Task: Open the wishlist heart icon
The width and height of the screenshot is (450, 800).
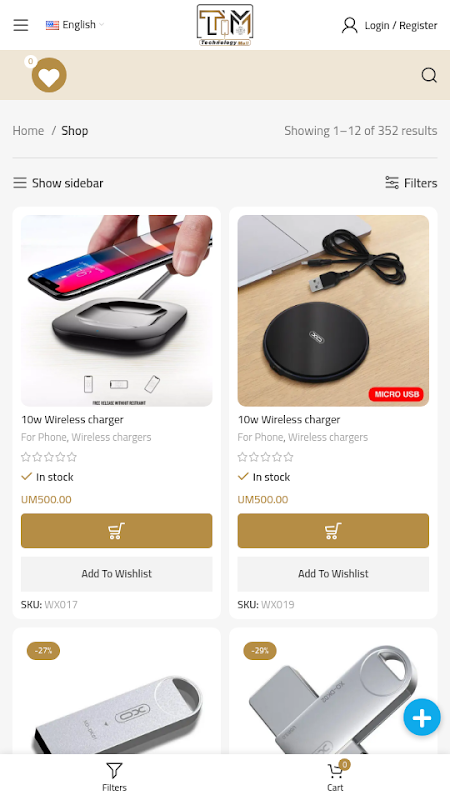Action: click(x=49, y=75)
